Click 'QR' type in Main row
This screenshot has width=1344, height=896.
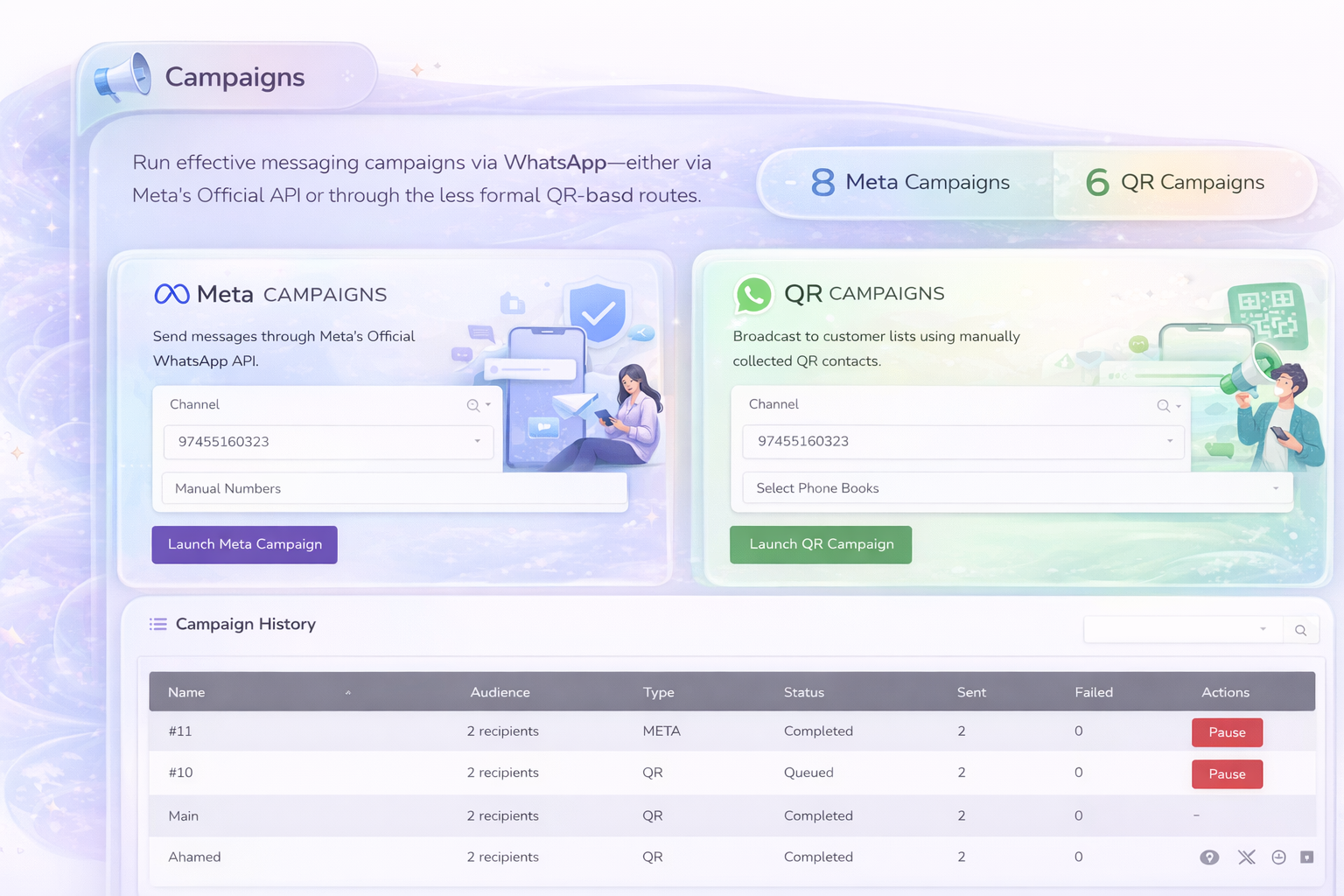[x=653, y=815]
